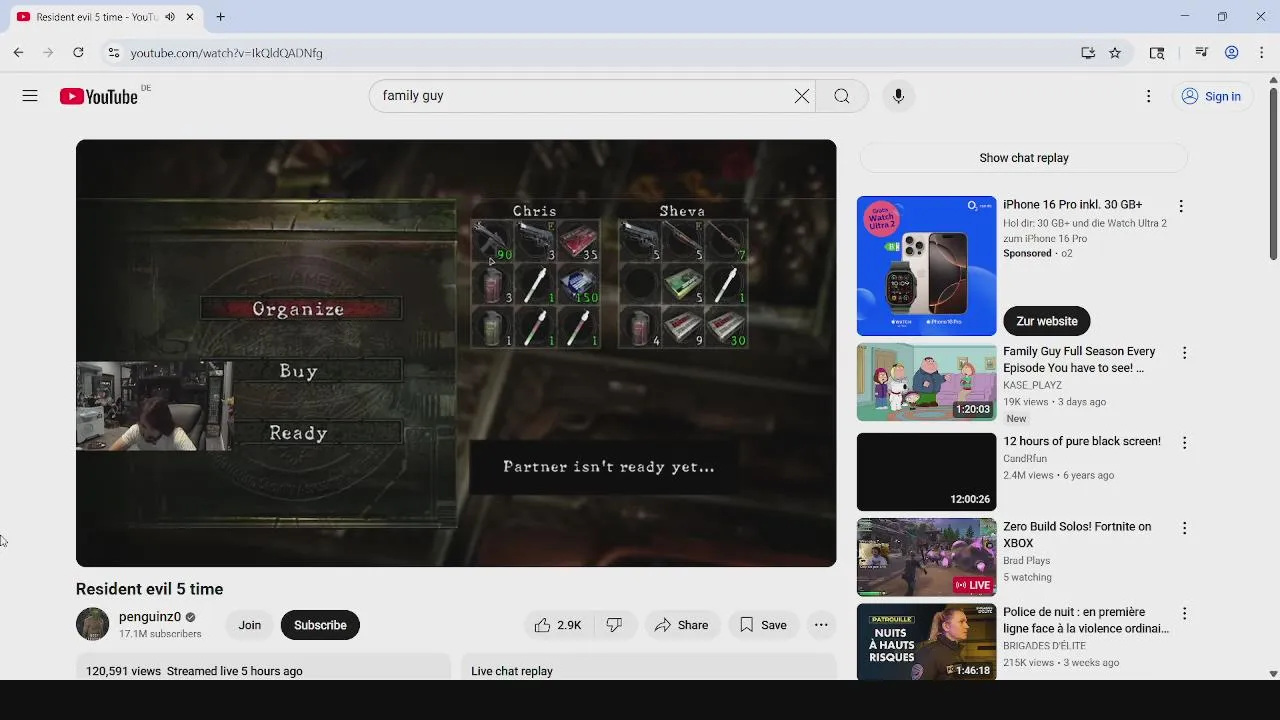
Task: Clear the search box text
Action: click(x=802, y=96)
